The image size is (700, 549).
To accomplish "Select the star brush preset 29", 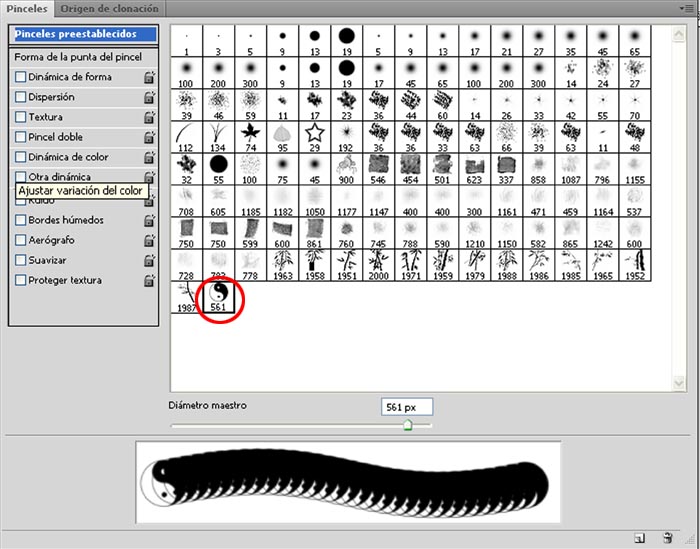I will pyautogui.click(x=315, y=137).
